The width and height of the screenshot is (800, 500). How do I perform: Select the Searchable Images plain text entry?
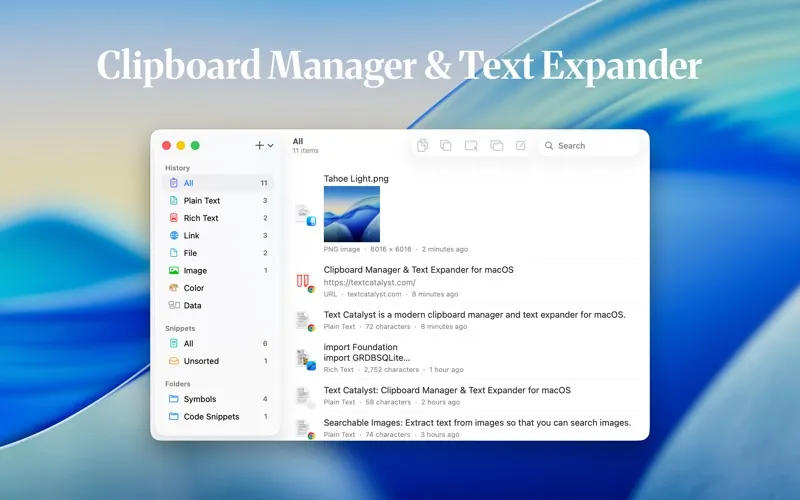pyautogui.click(x=466, y=428)
